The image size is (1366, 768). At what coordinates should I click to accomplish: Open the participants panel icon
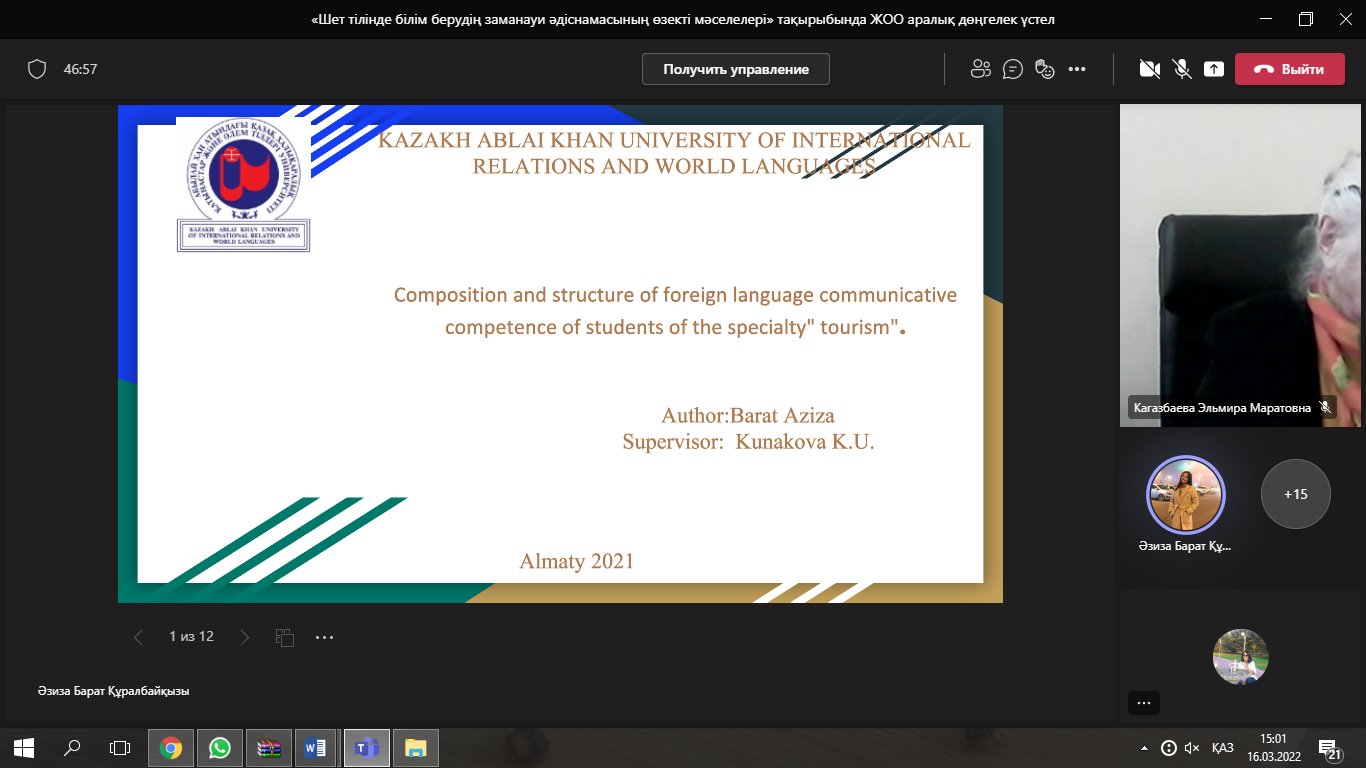point(980,69)
